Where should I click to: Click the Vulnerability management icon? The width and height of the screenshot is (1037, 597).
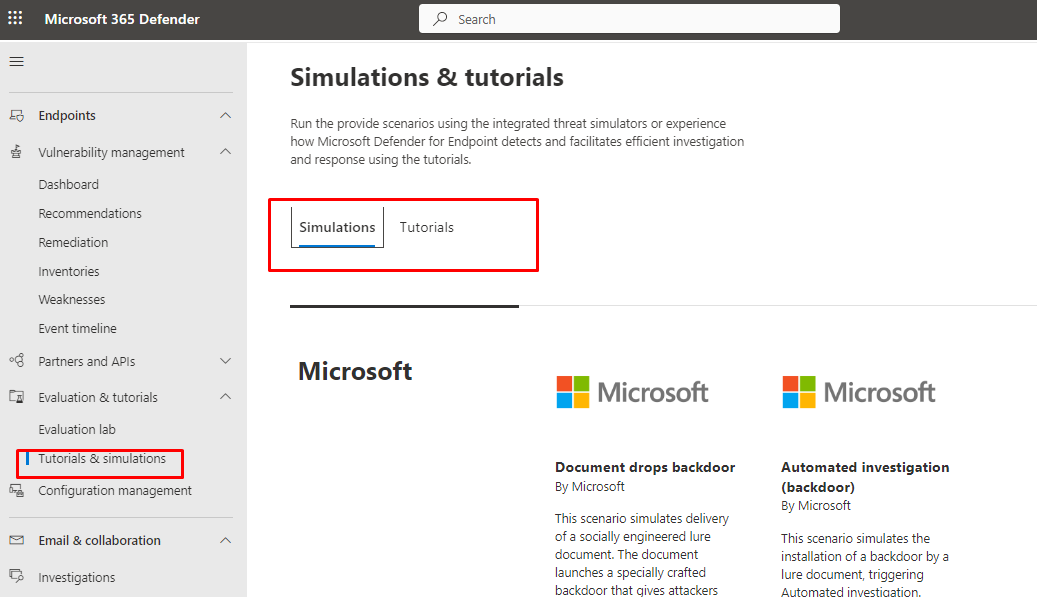click(x=16, y=153)
